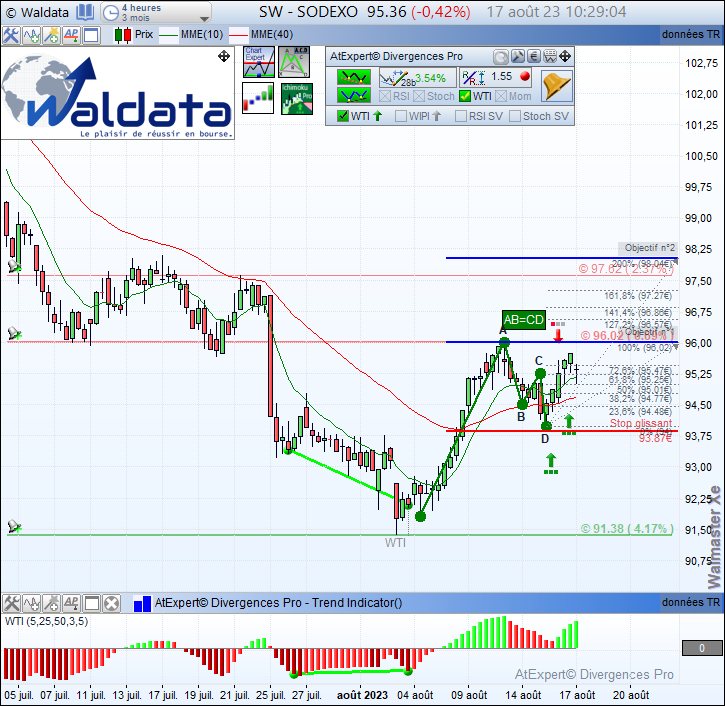Enable the Stoch SV checkbox

pyautogui.click(x=515, y=116)
